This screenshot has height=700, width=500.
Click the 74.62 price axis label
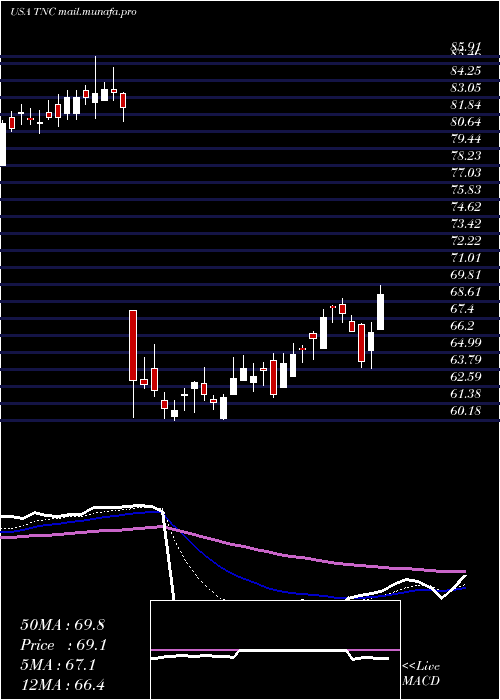tap(466, 207)
